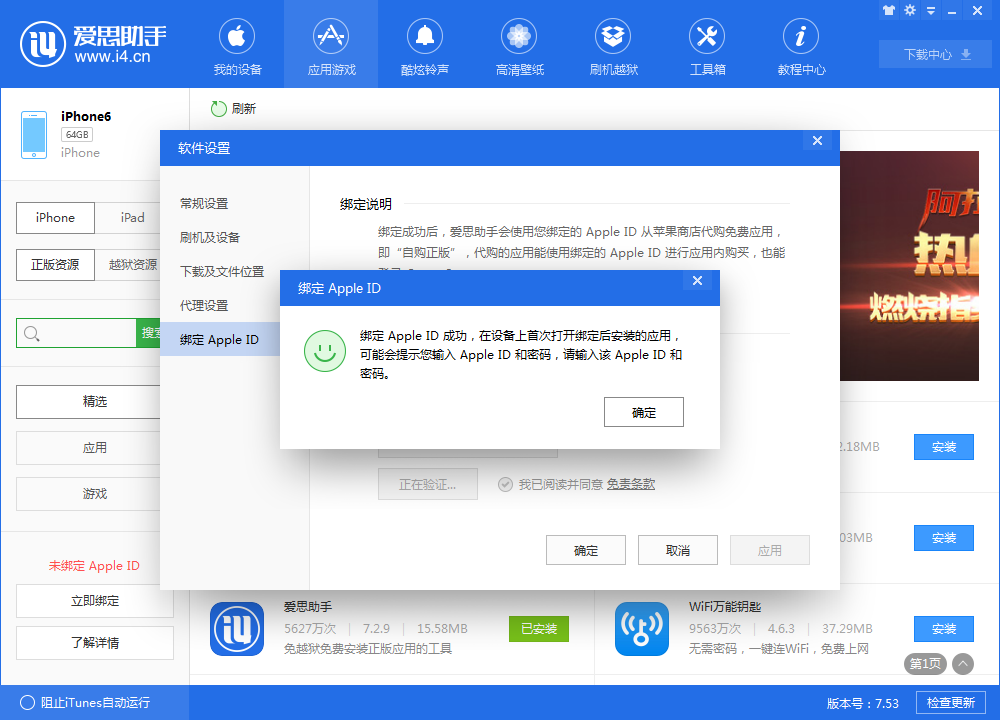
Task: Click the home icon in the title bar
Action: (888, 11)
